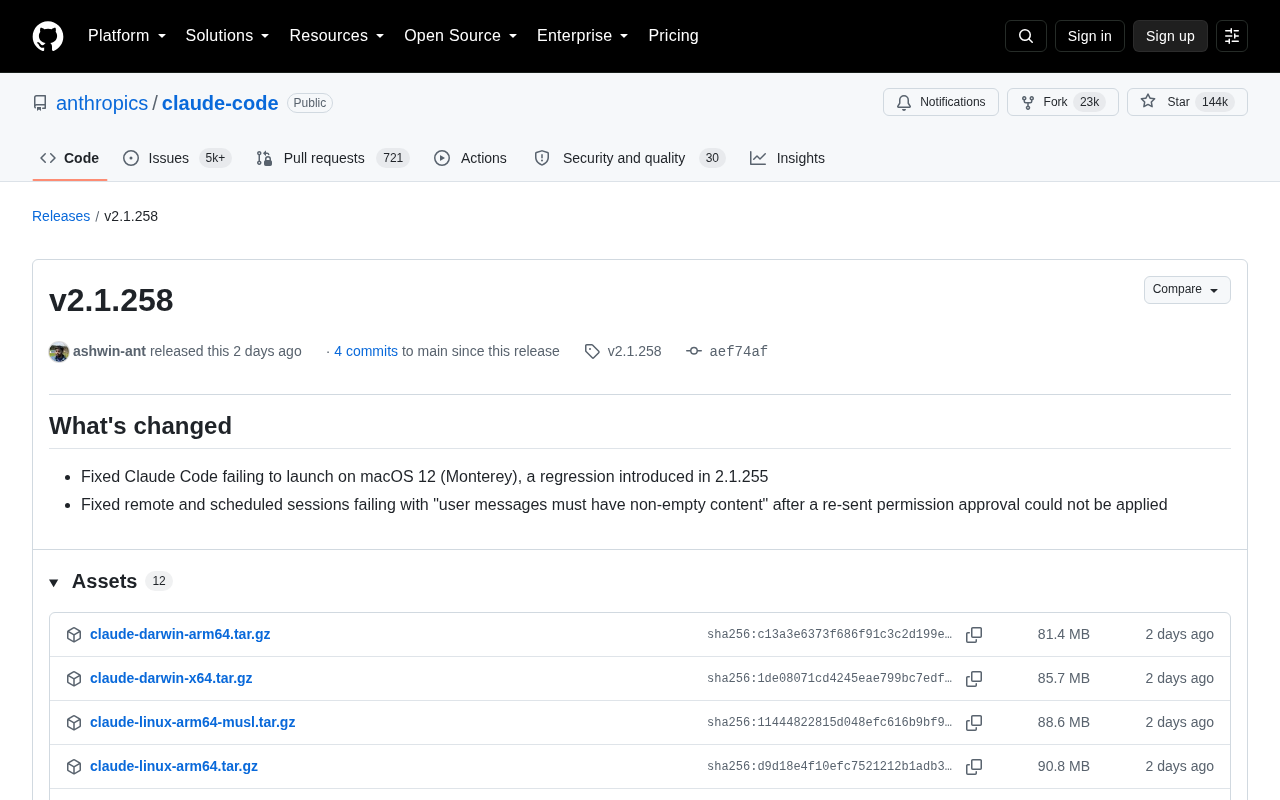The width and height of the screenshot is (1280, 800).
Task: Click the 85.7 MB file size
Action: coord(1063,678)
